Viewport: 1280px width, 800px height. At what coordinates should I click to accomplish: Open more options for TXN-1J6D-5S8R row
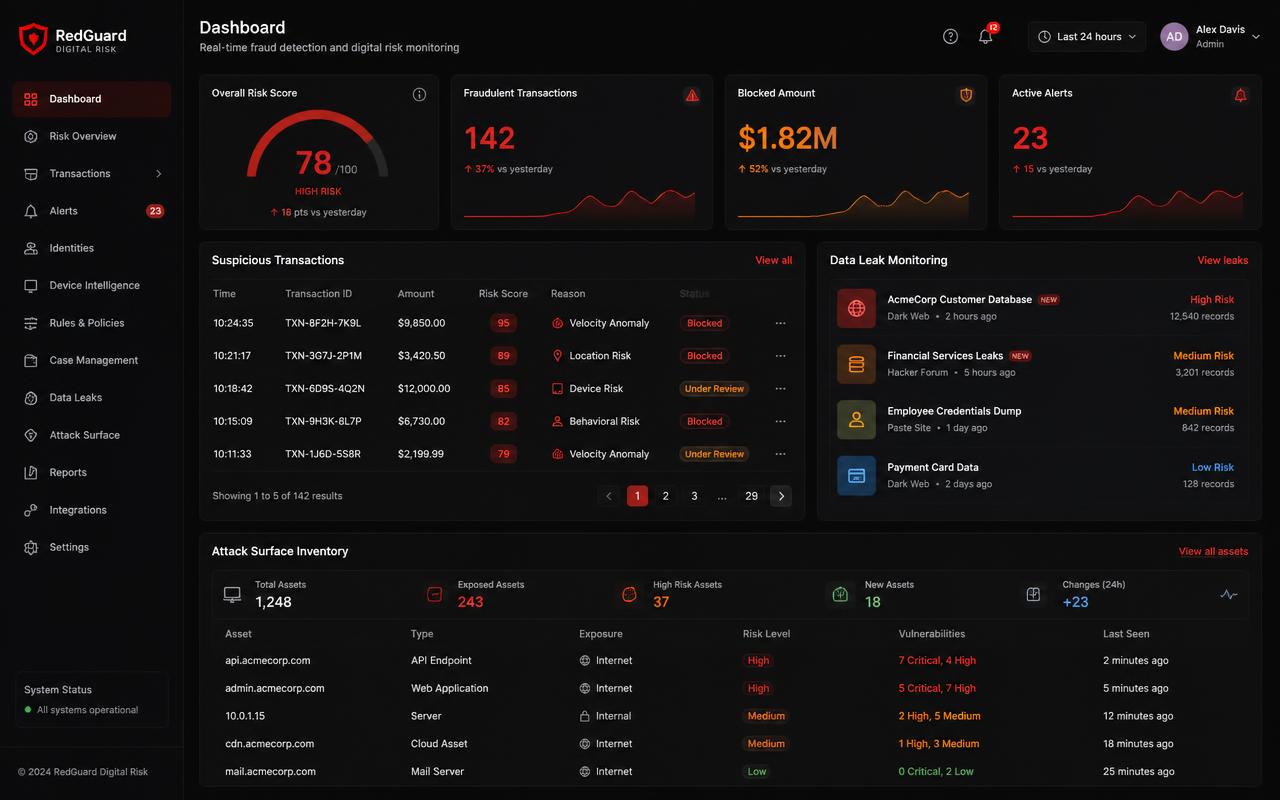coord(780,454)
